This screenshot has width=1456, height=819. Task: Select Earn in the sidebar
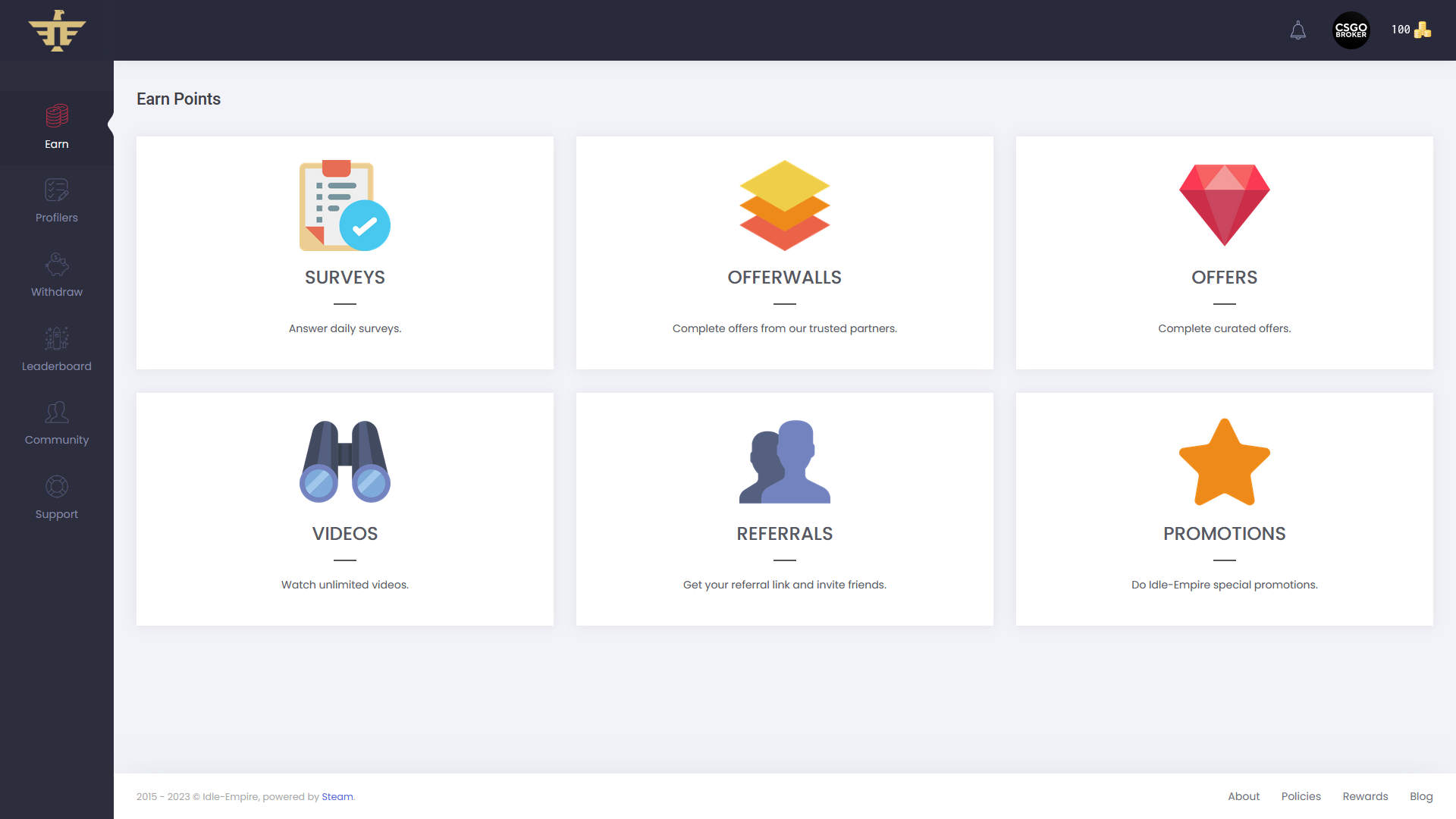pyautogui.click(x=57, y=127)
